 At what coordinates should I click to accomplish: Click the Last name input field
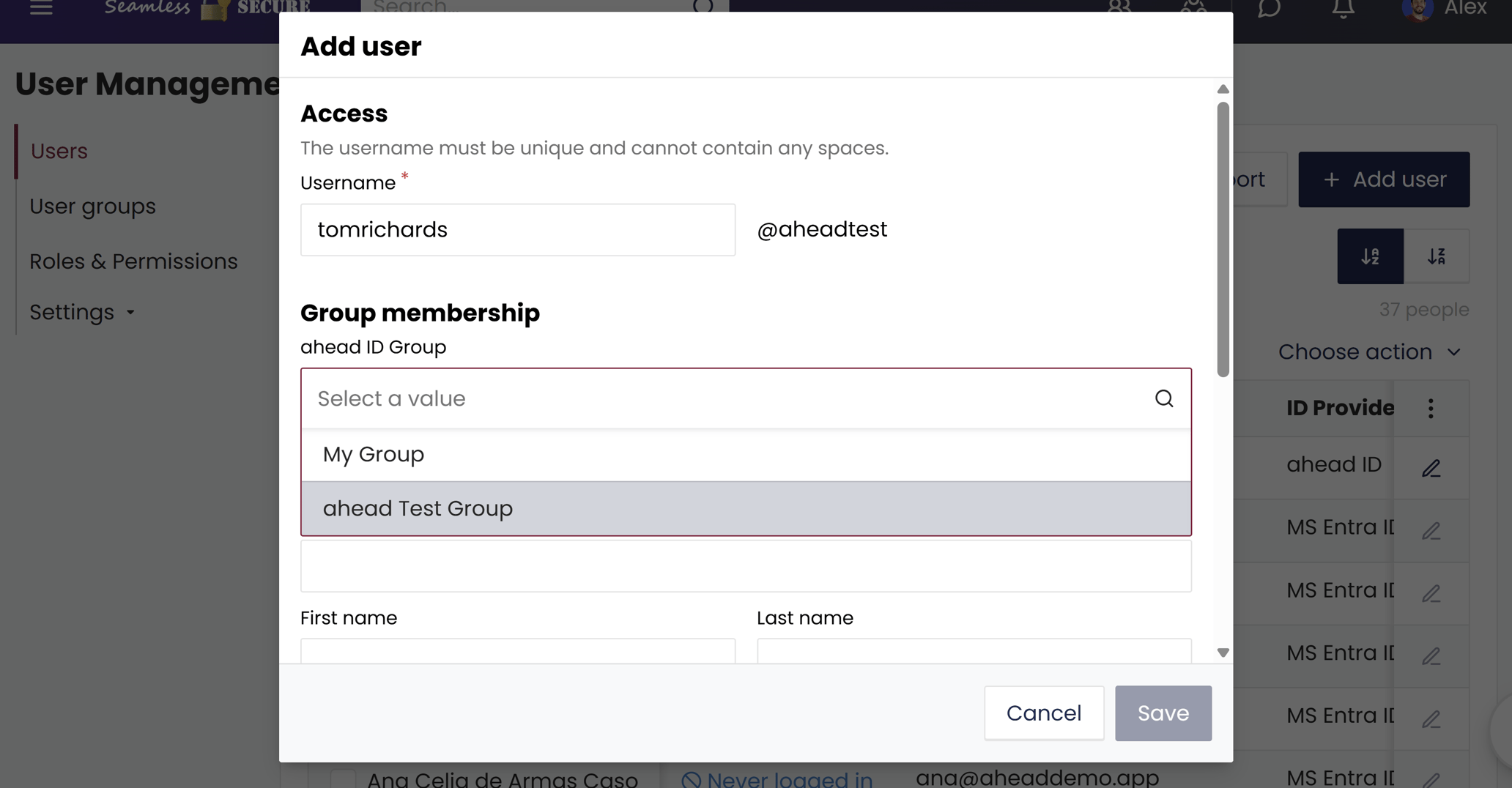point(974,650)
